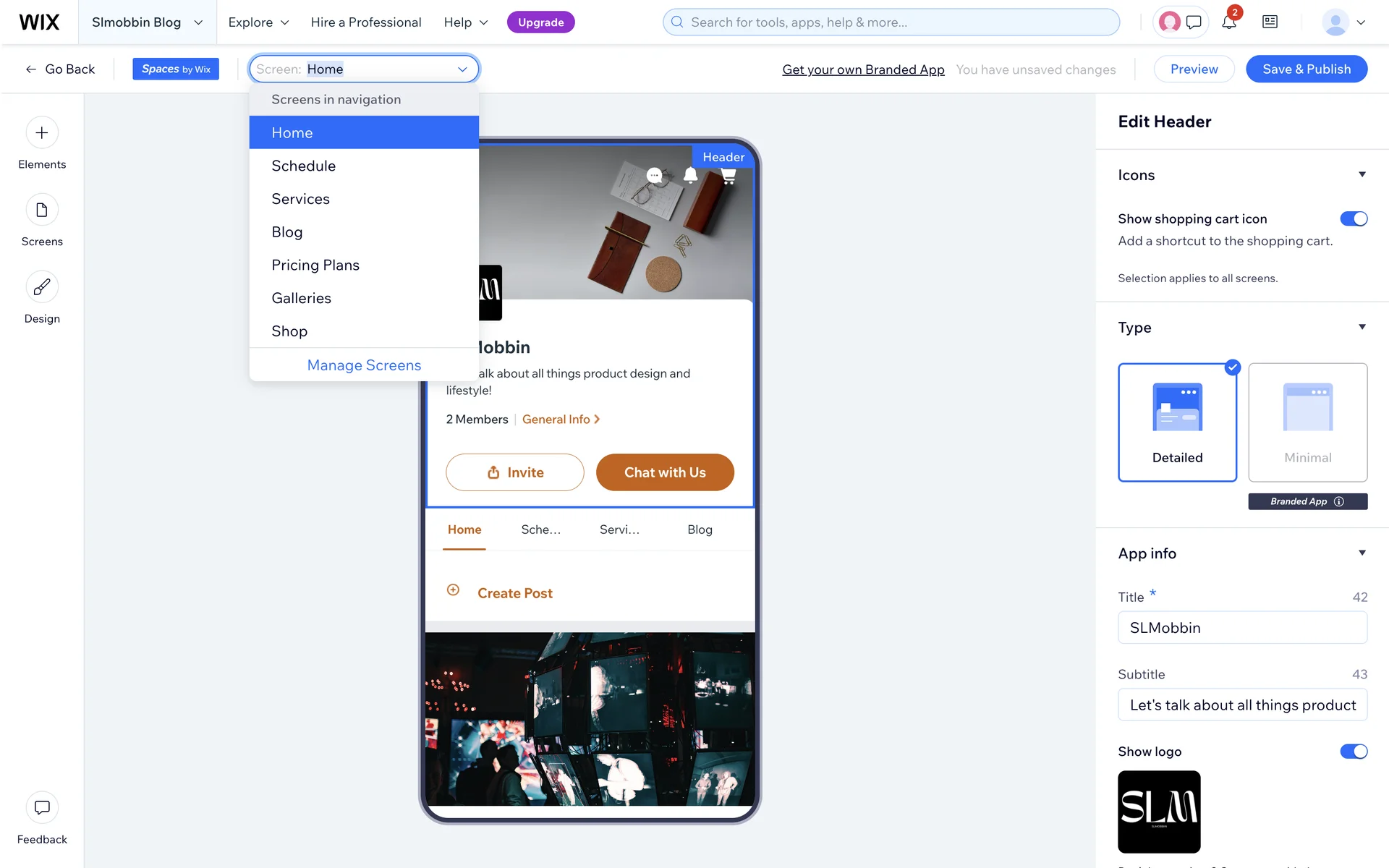Select the Minimal header type
The width and height of the screenshot is (1389, 868).
[1307, 422]
